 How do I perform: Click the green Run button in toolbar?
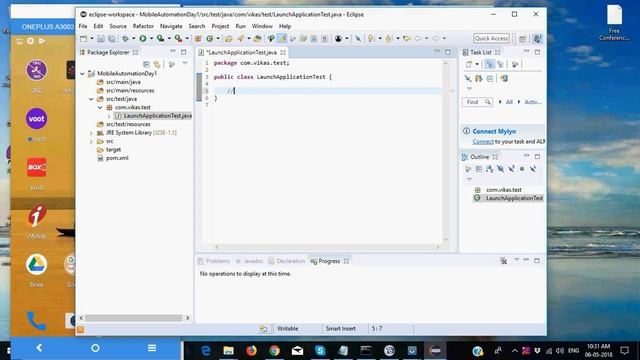[x=143, y=38]
